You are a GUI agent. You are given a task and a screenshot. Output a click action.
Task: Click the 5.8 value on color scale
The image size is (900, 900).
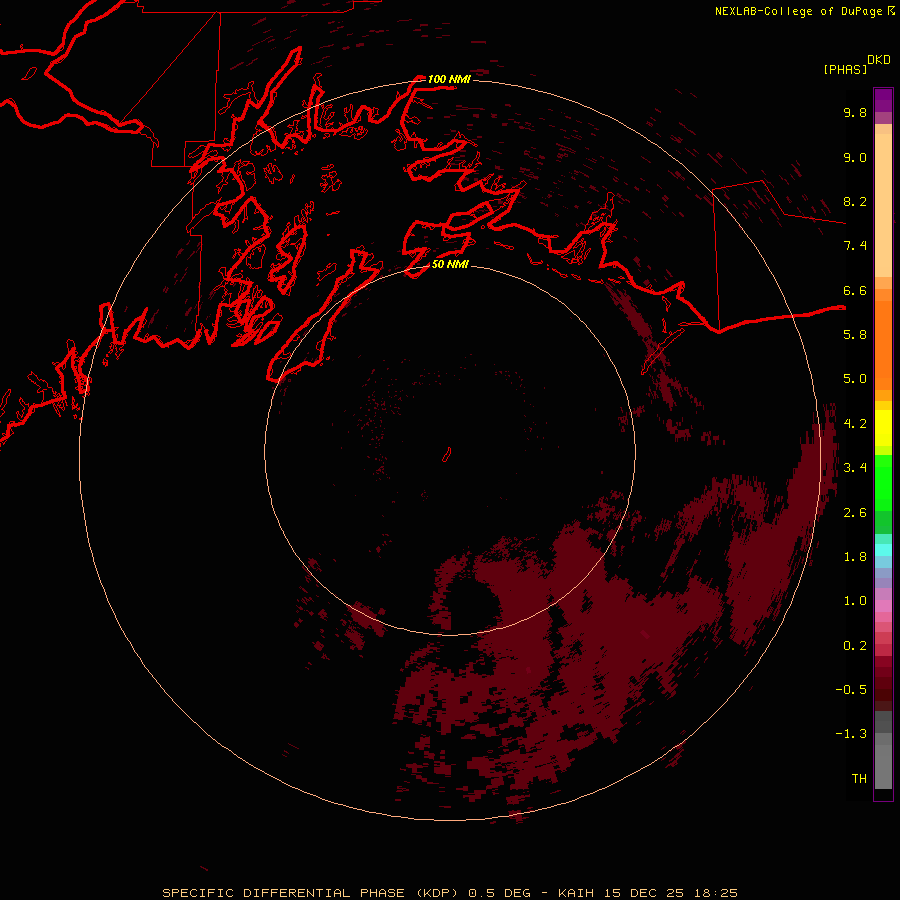(855, 334)
